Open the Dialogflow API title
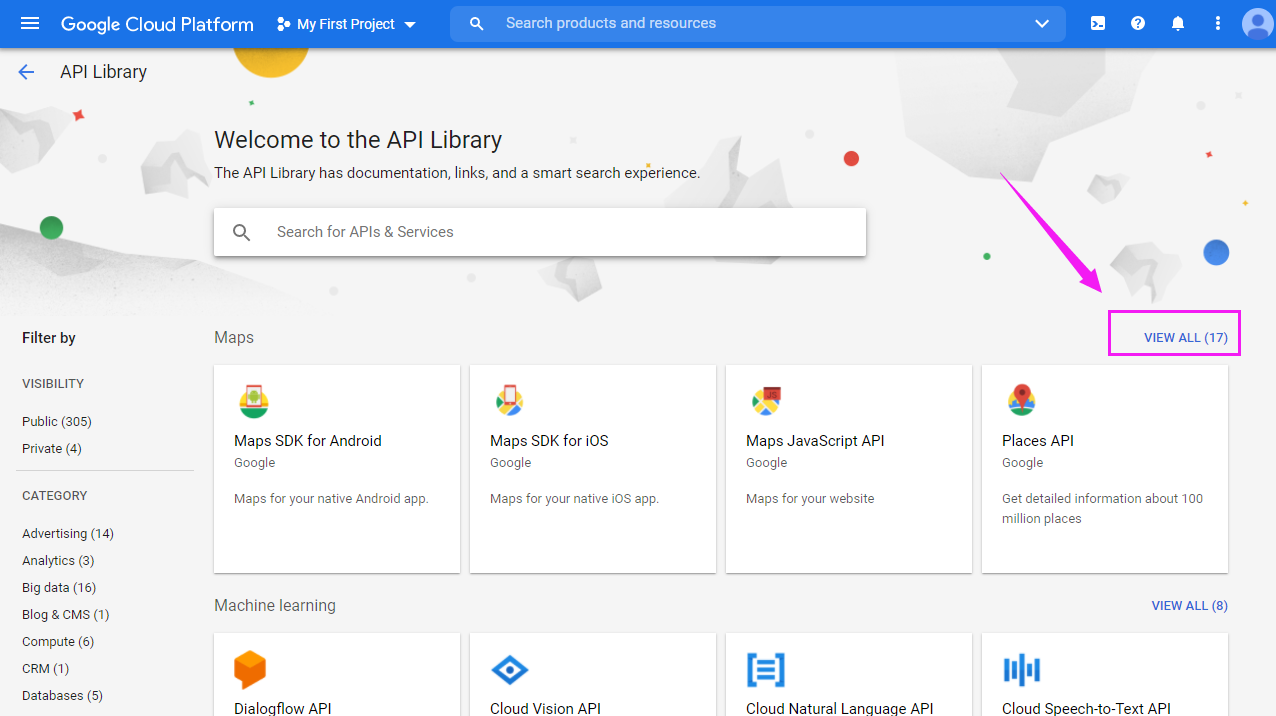This screenshot has height=716, width=1276. (283, 708)
